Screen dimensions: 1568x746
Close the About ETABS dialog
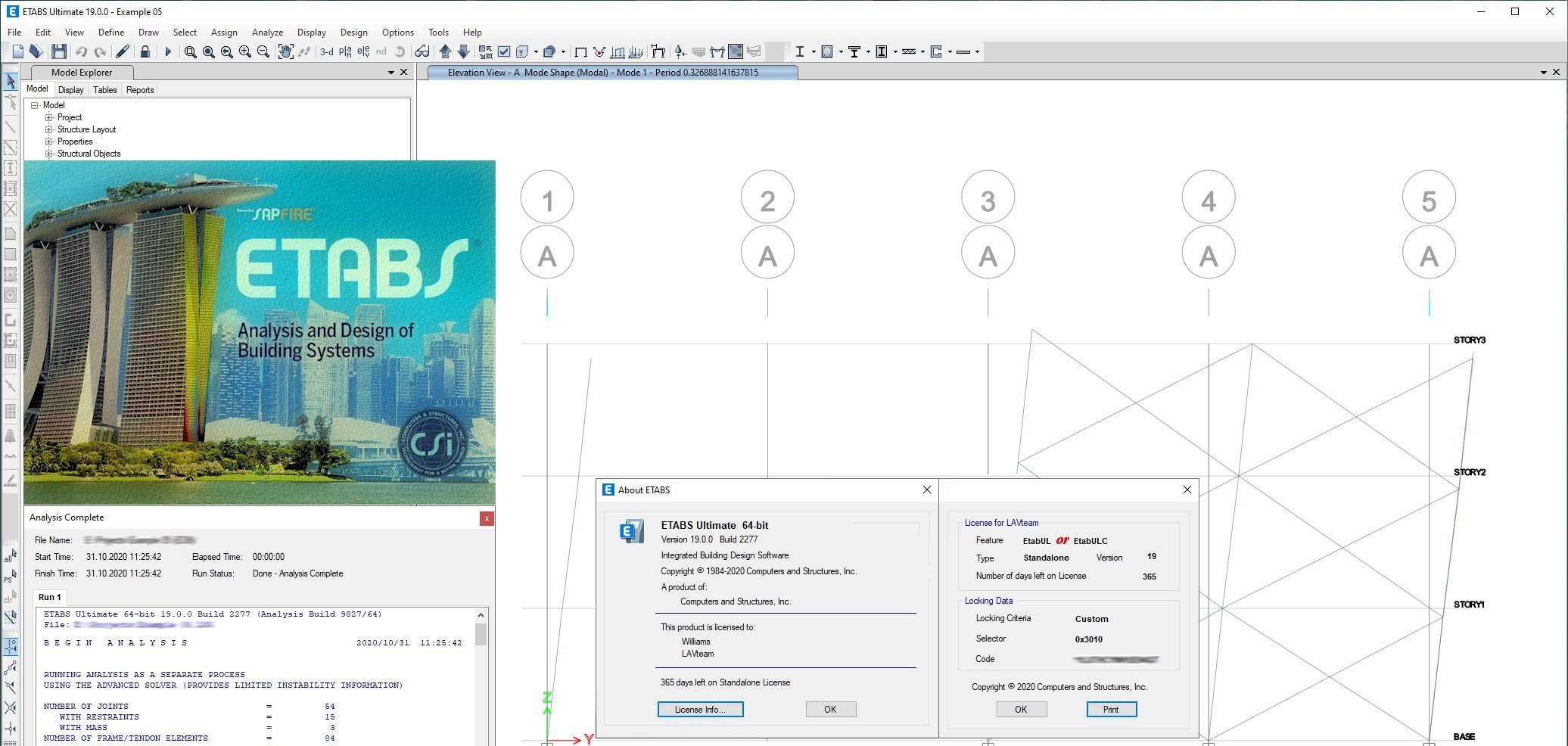(927, 490)
